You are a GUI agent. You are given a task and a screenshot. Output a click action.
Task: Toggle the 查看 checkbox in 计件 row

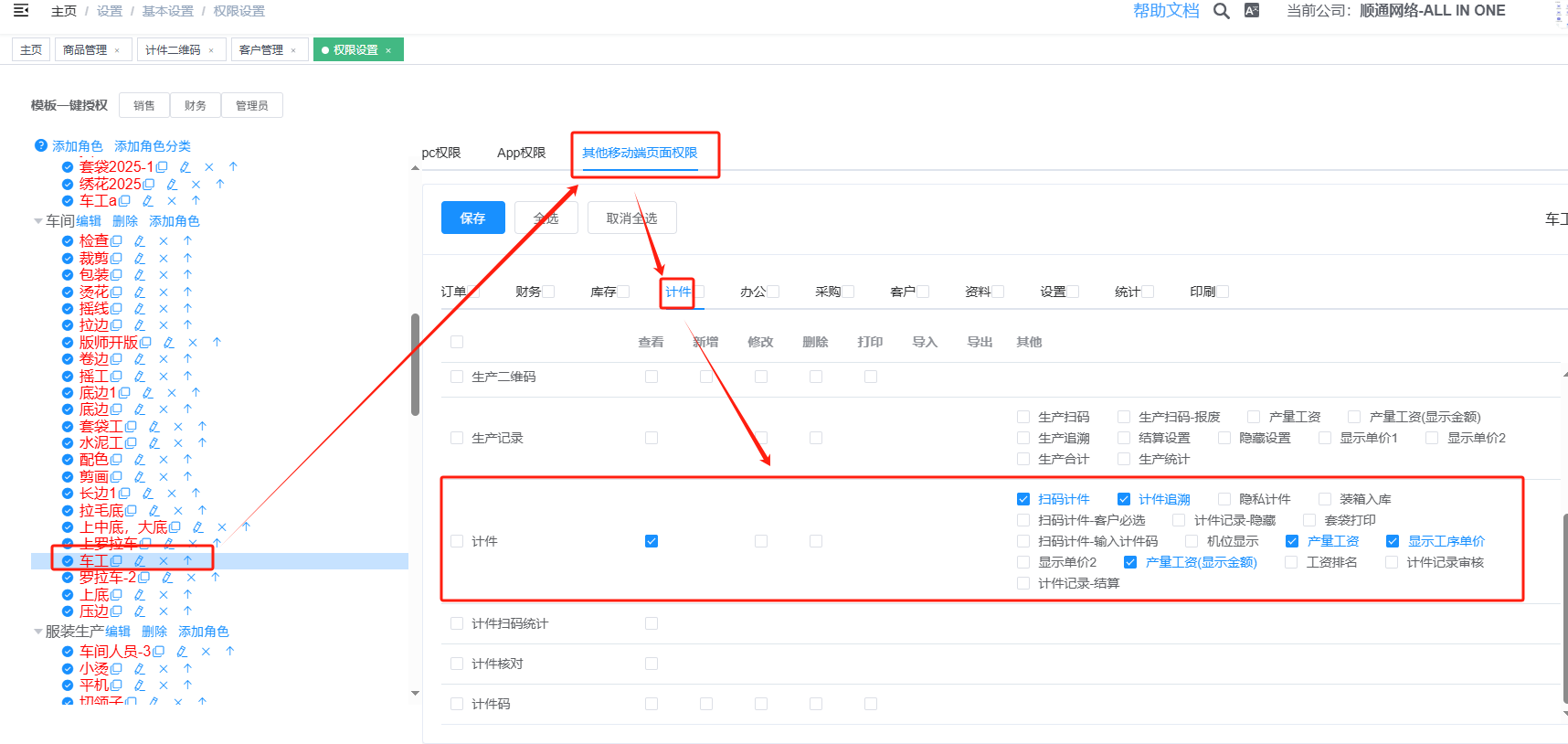pyautogui.click(x=652, y=541)
